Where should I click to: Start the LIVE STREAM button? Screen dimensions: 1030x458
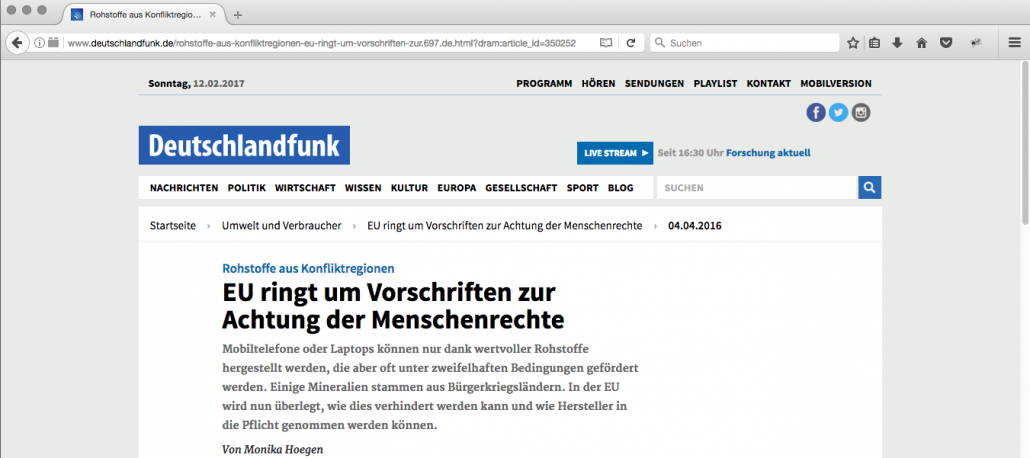[x=615, y=153]
